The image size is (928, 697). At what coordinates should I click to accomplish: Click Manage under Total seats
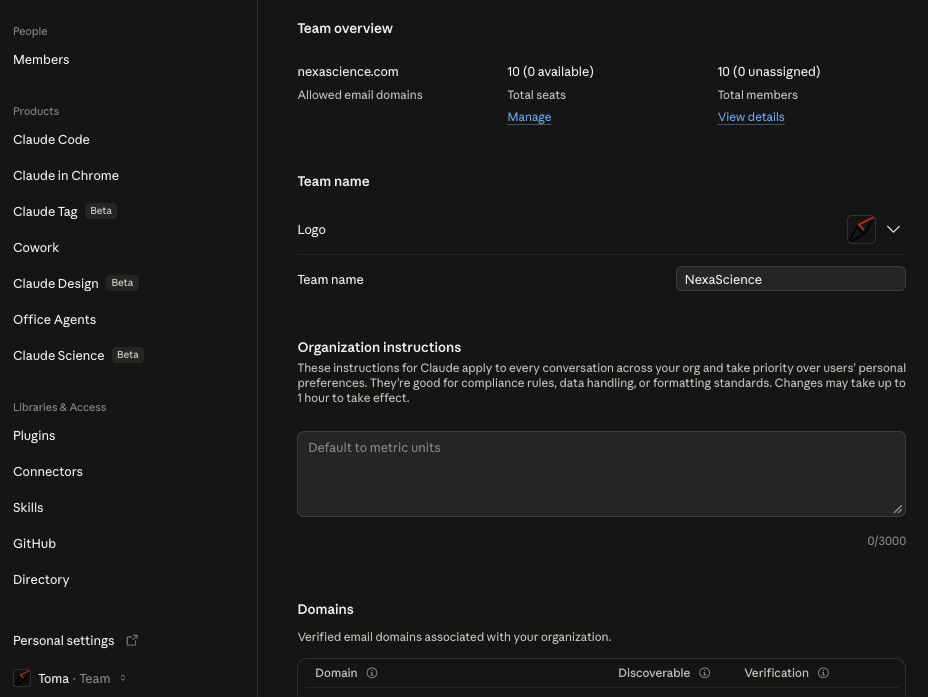coord(529,117)
